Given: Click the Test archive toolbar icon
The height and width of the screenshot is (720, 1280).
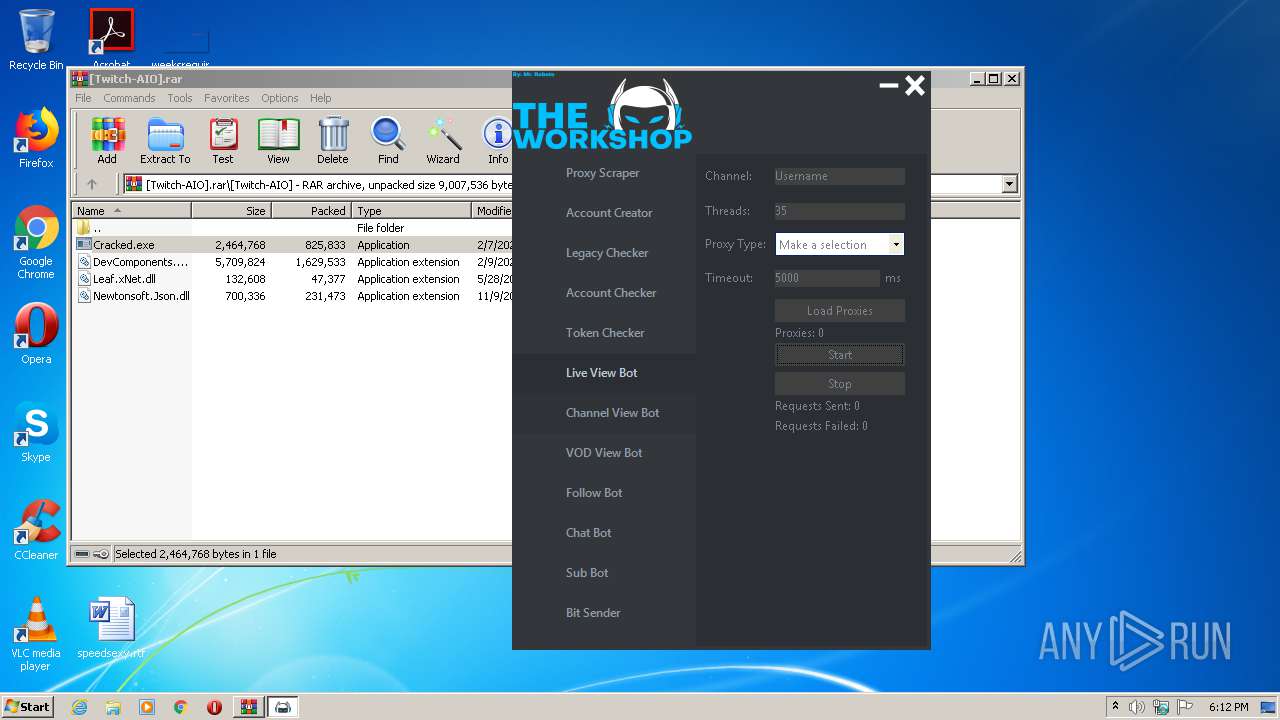Looking at the screenshot, I should [x=223, y=140].
